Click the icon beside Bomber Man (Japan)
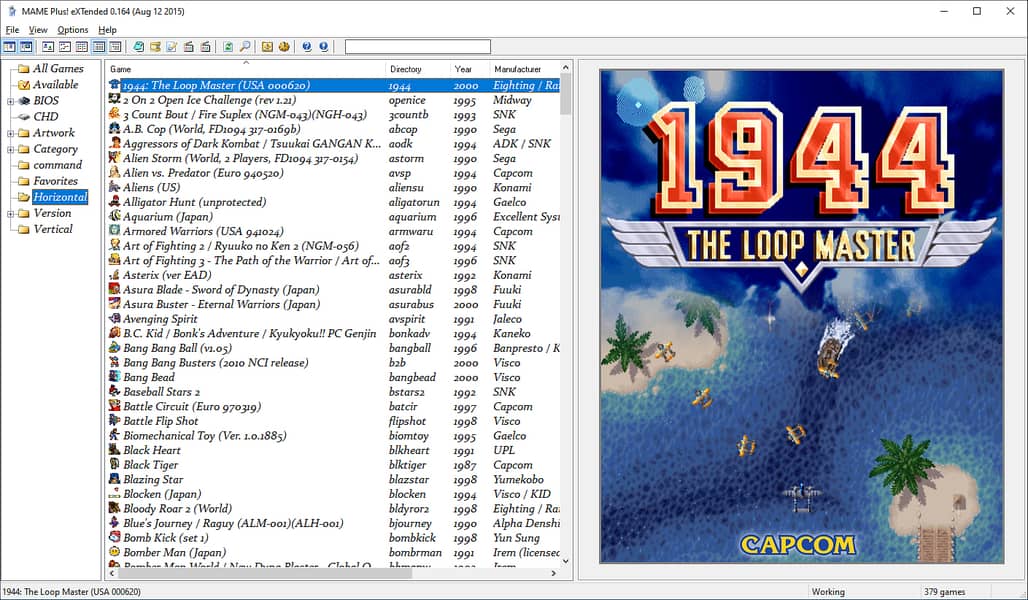The image size is (1028, 600). 115,552
